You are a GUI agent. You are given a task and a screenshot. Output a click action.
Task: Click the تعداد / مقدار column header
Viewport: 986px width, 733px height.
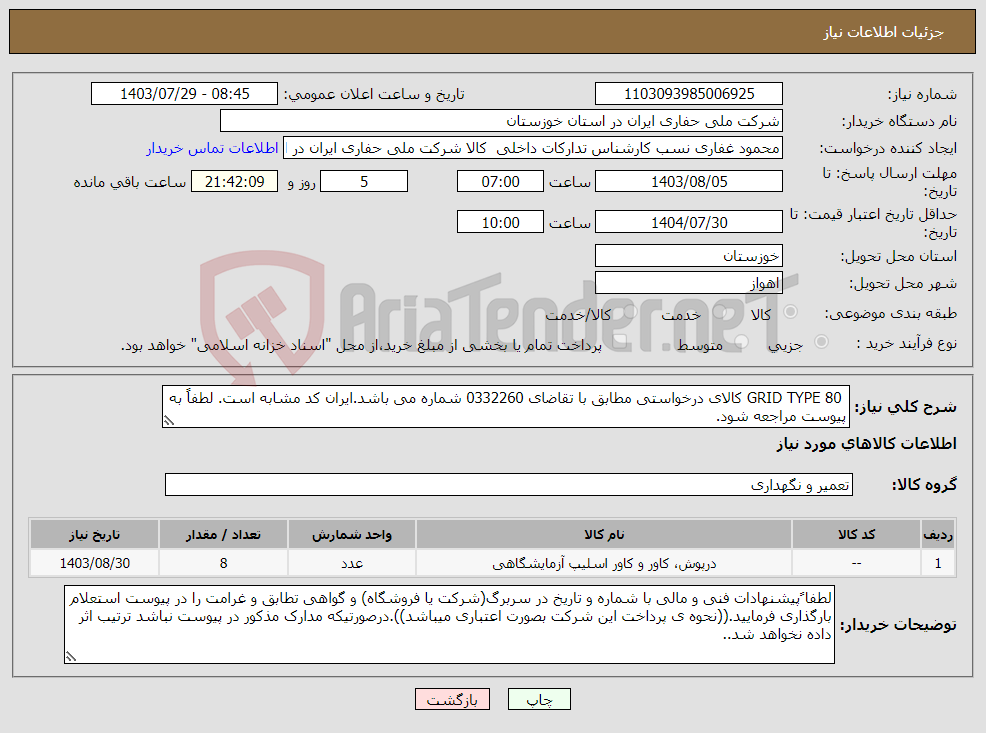[223, 534]
